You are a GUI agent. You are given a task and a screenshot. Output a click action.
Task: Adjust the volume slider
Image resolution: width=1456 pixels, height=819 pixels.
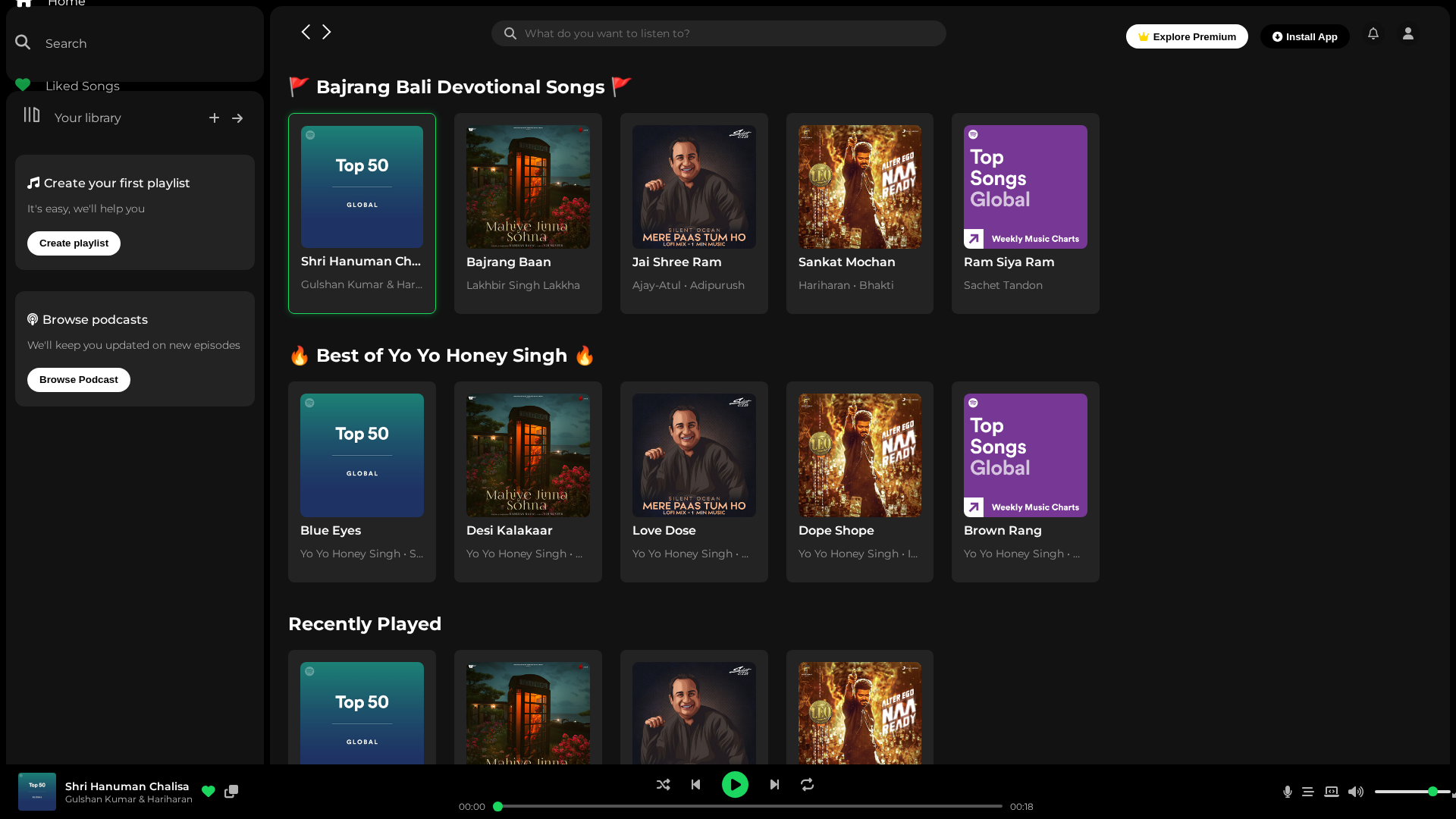pyautogui.click(x=1414, y=792)
